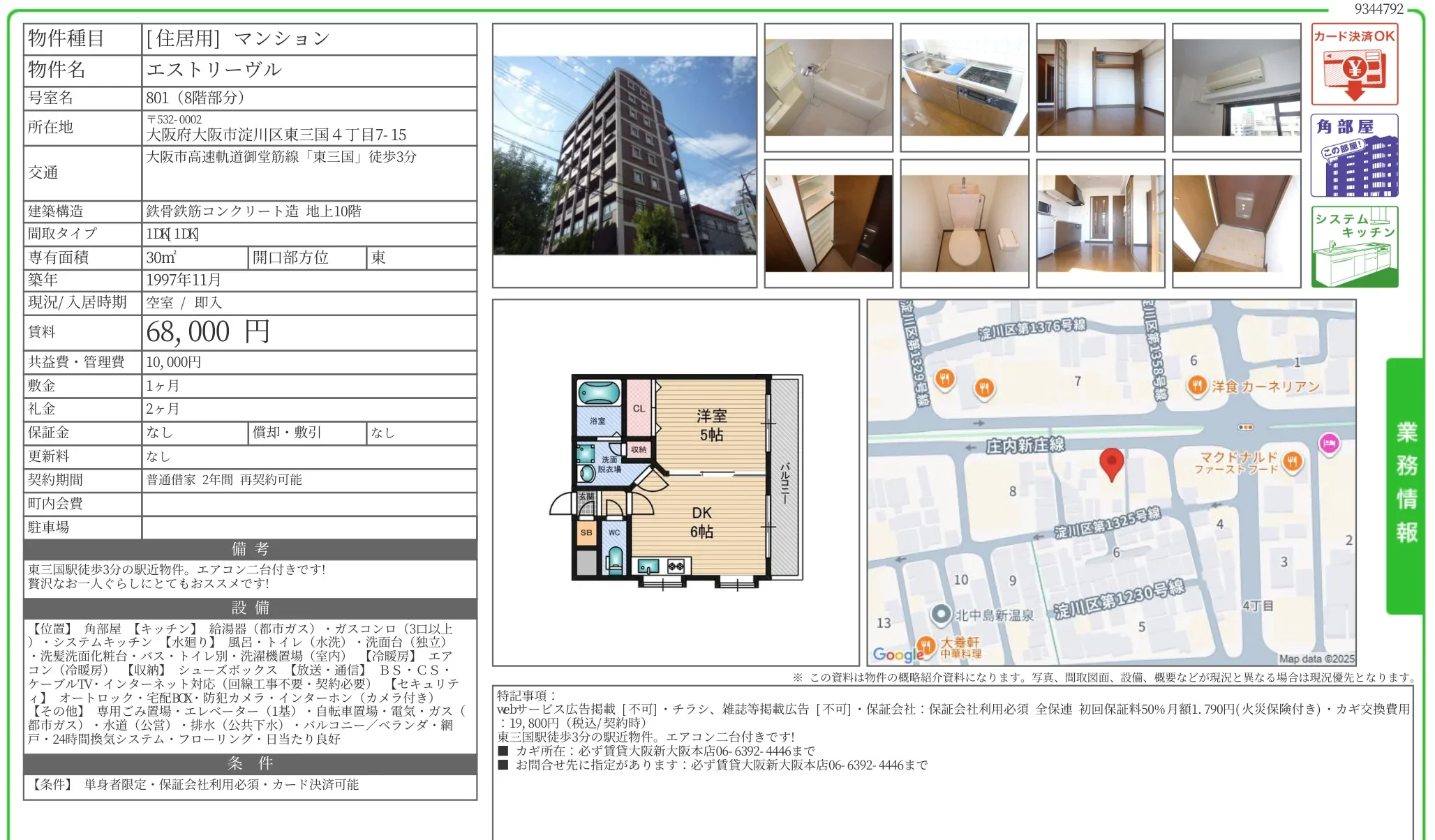Click the システムキッチン kitchen badge

tap(1354, 246)
